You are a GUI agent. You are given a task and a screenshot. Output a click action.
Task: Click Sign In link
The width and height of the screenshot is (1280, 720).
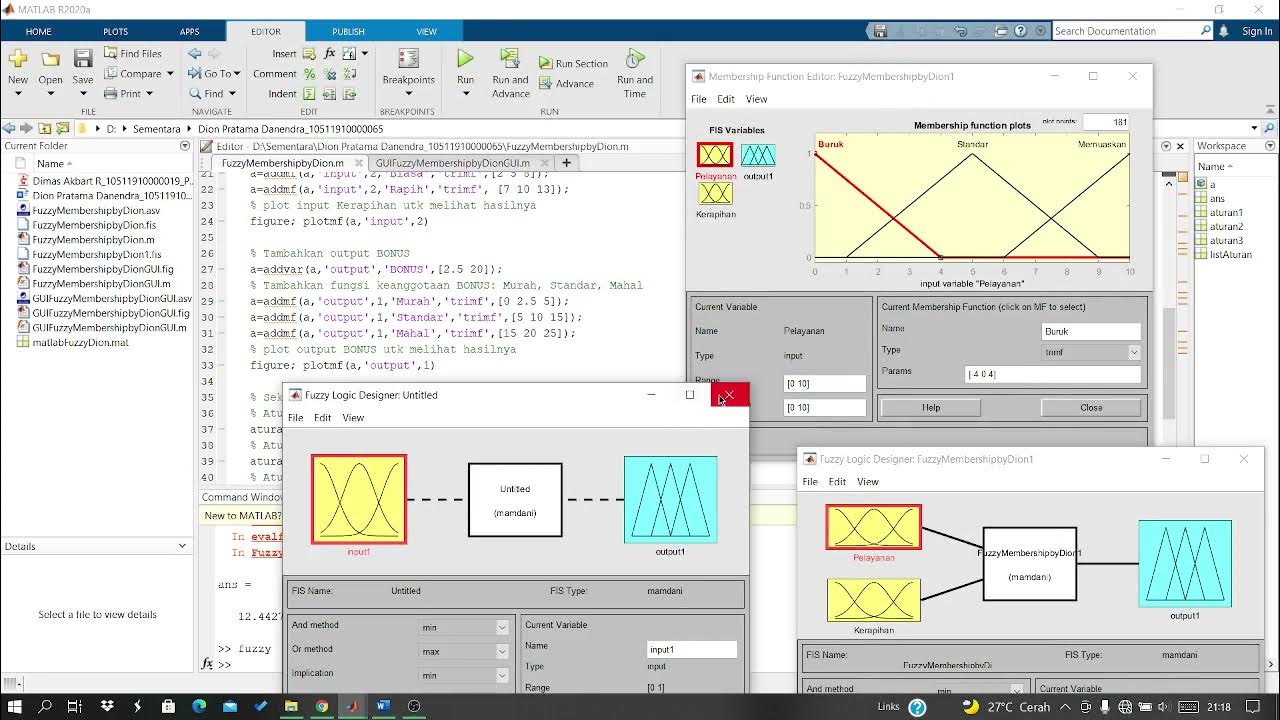tap(1257, 31)
